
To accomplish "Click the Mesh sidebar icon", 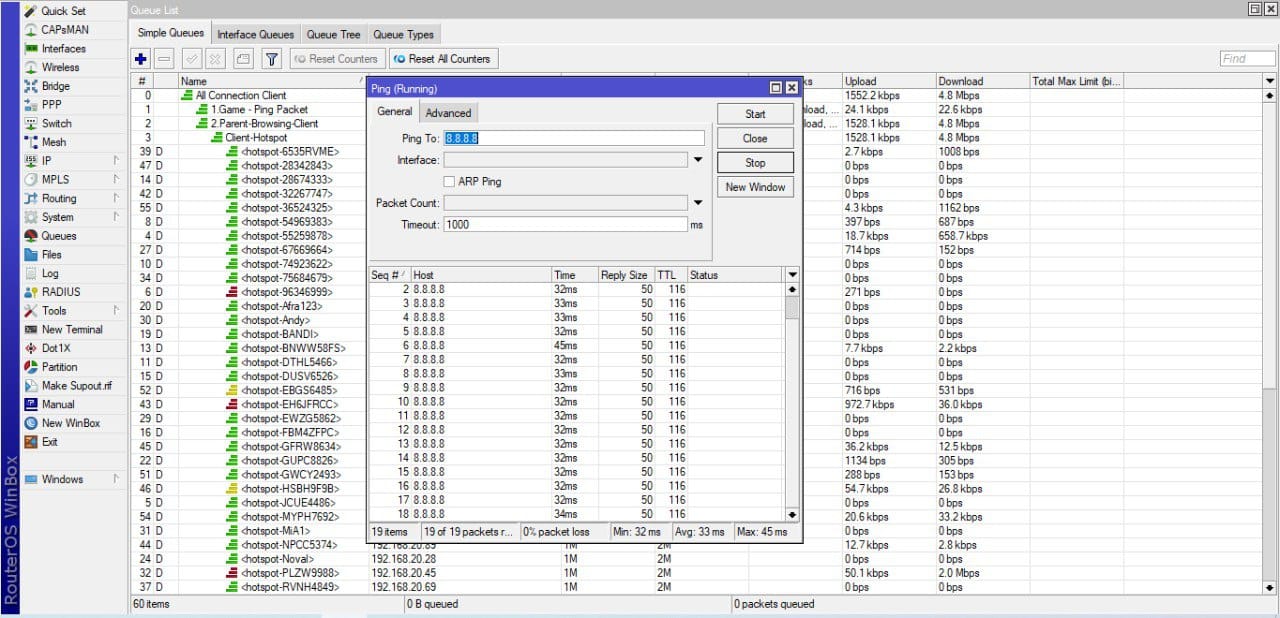I will point(31,142).
